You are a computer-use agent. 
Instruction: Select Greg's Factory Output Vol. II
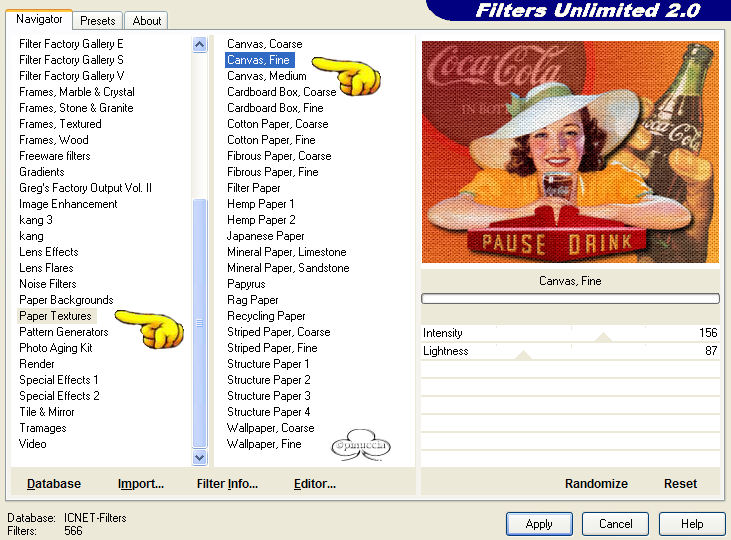tap(85, 188)
